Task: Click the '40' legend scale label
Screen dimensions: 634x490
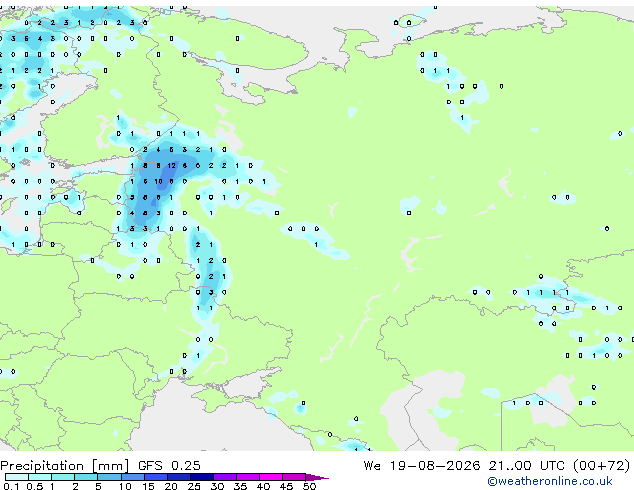Action: click(x=263, y=486)
